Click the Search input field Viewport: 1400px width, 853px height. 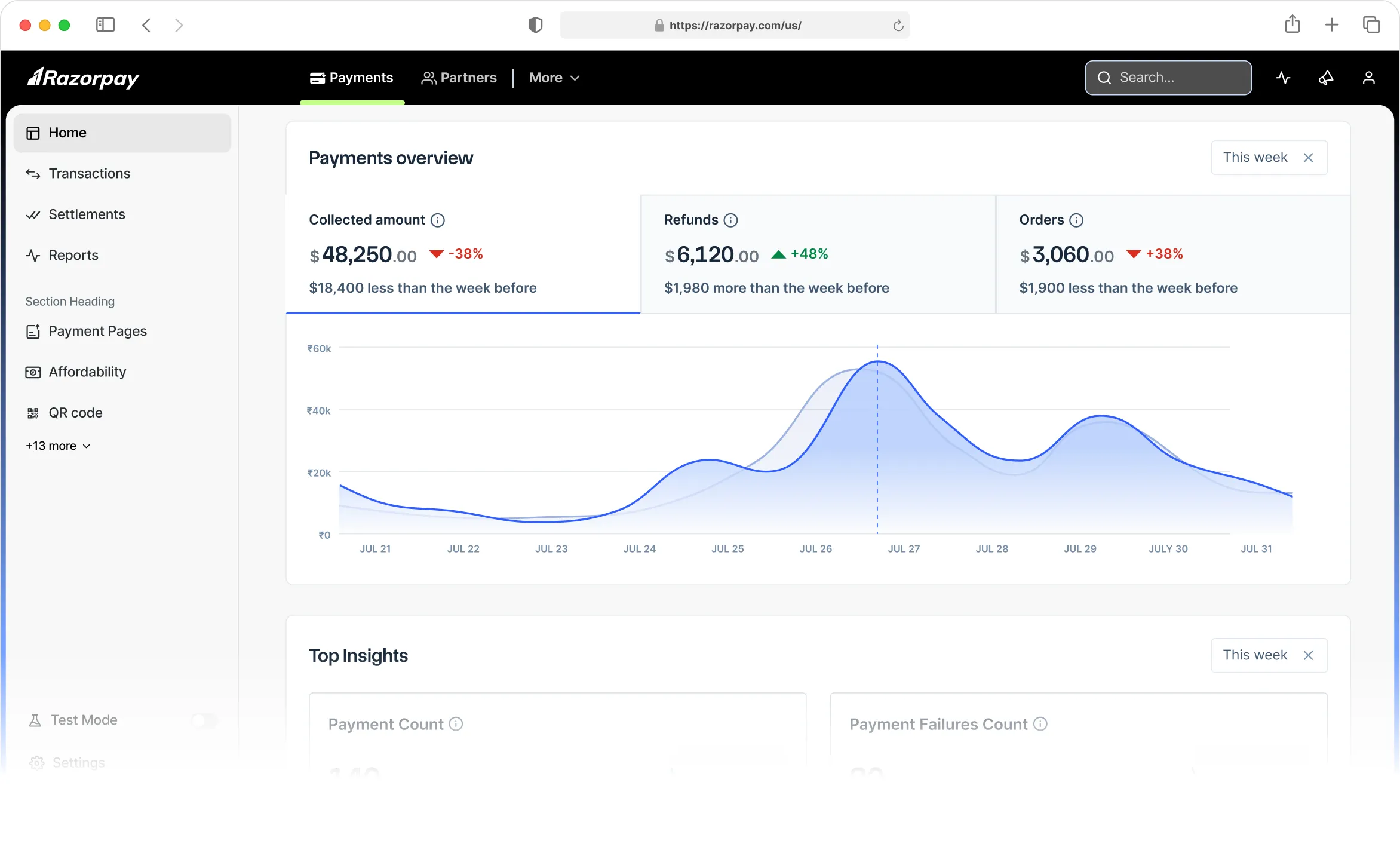(1168, 78)
